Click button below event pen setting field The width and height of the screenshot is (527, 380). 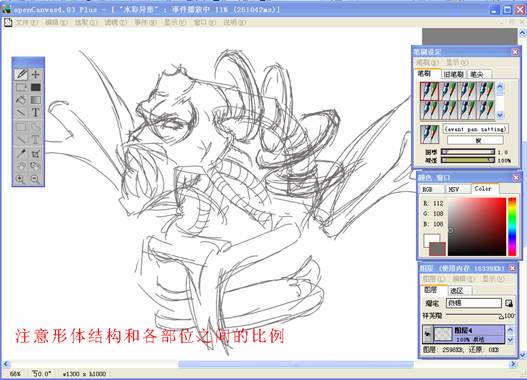475,140
